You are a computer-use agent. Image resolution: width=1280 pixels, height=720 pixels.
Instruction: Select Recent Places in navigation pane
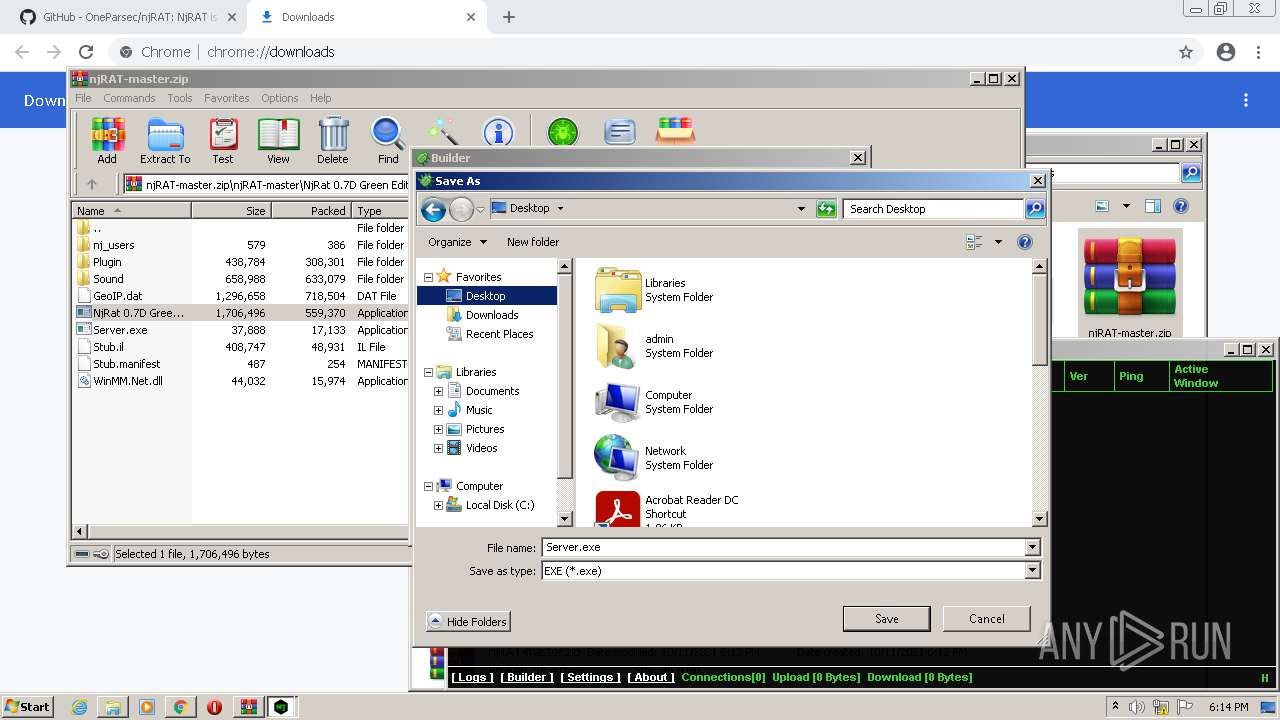[x=489, y=334]
